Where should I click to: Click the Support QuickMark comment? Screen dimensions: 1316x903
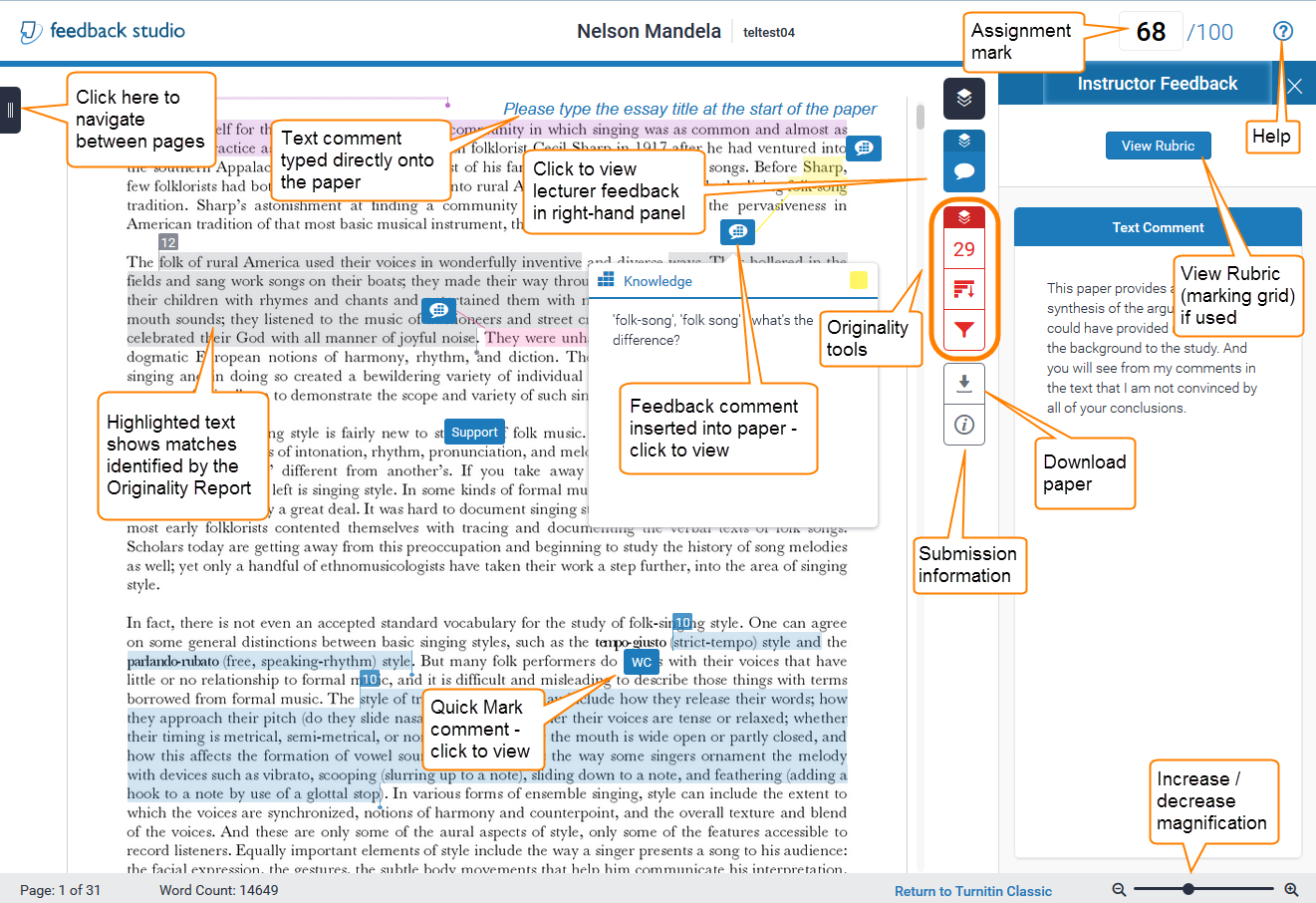[474, 432]
